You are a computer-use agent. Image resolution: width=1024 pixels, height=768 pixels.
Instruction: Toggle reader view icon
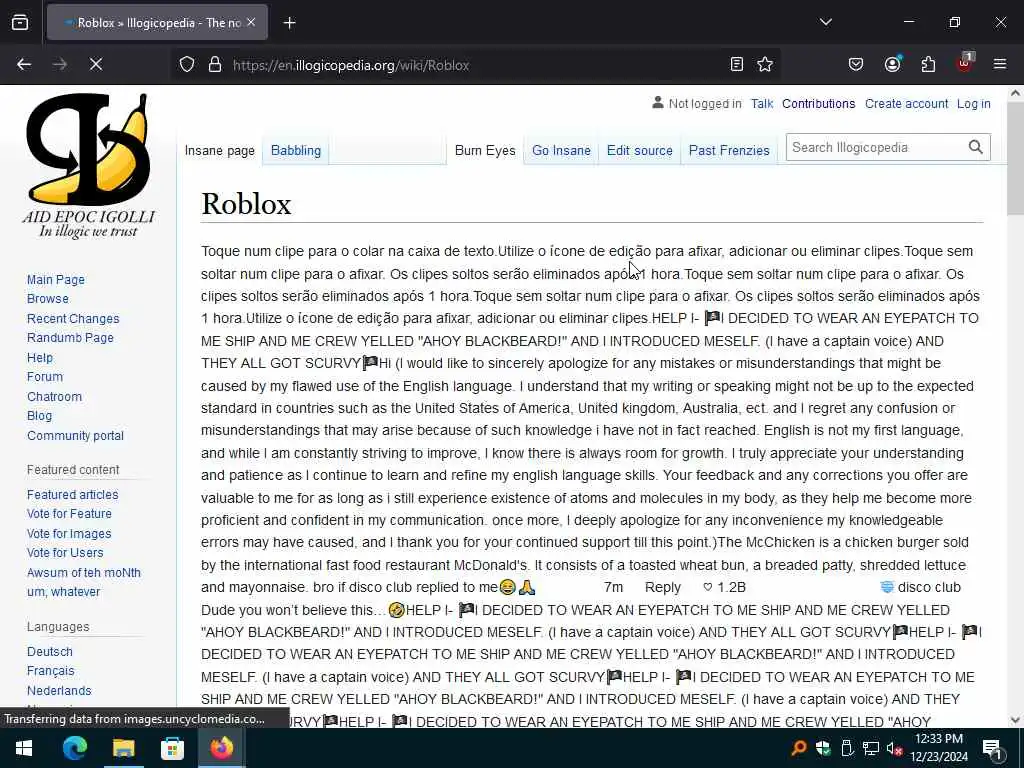737,65
